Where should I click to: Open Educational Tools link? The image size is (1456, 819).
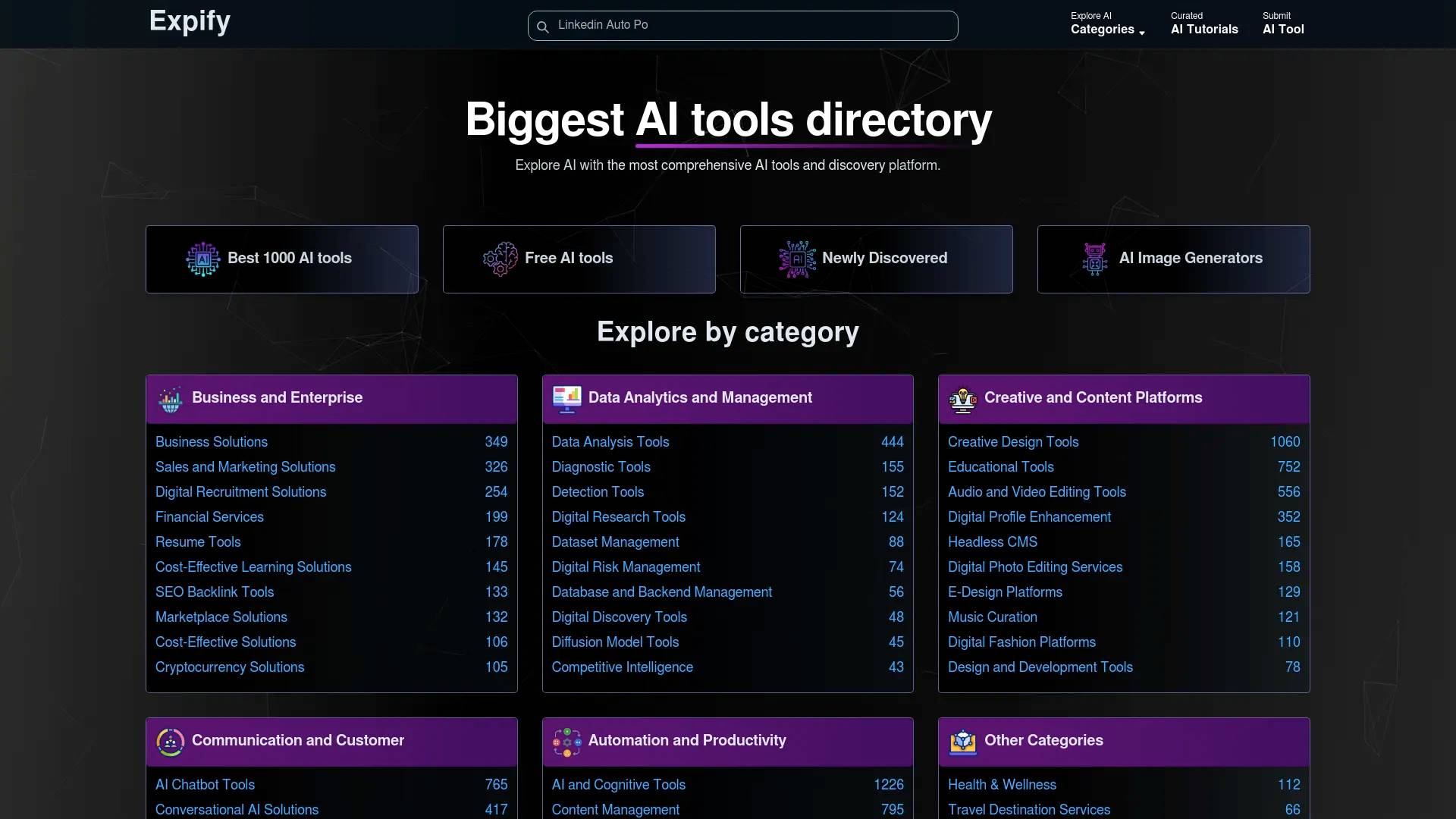coord(1001,466)
